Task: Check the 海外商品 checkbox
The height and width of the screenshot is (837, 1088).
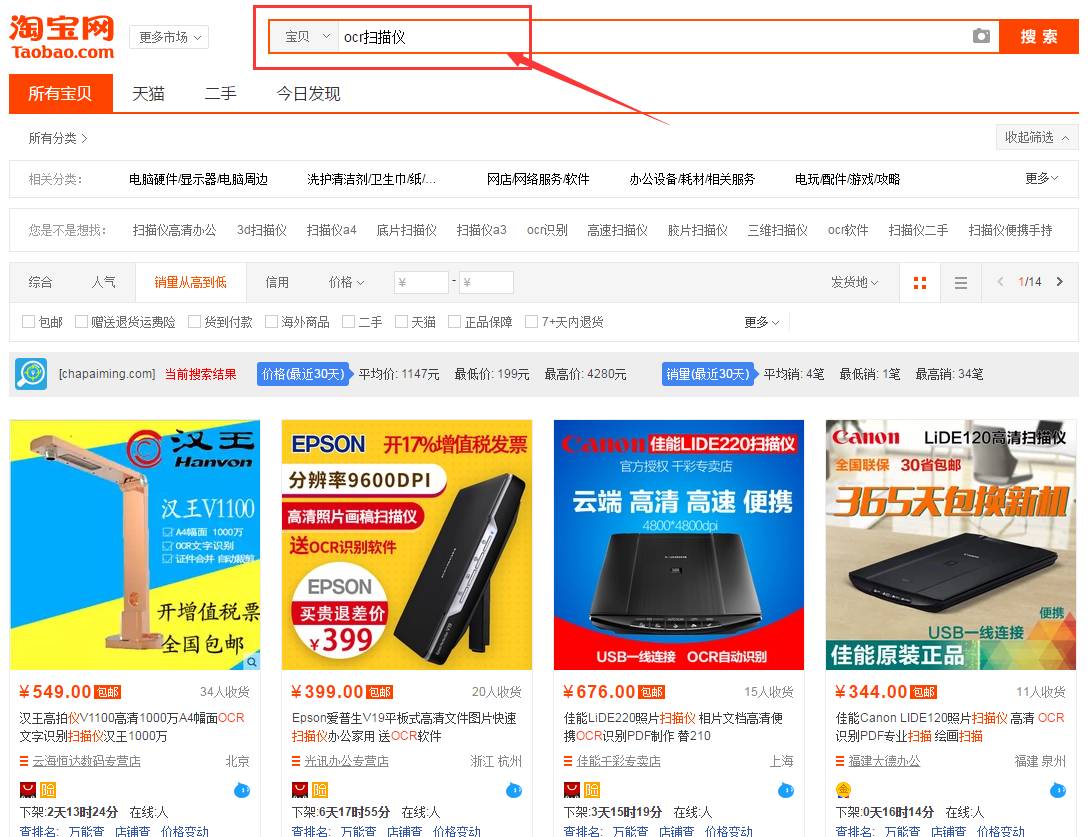Action: click(271, 322)
